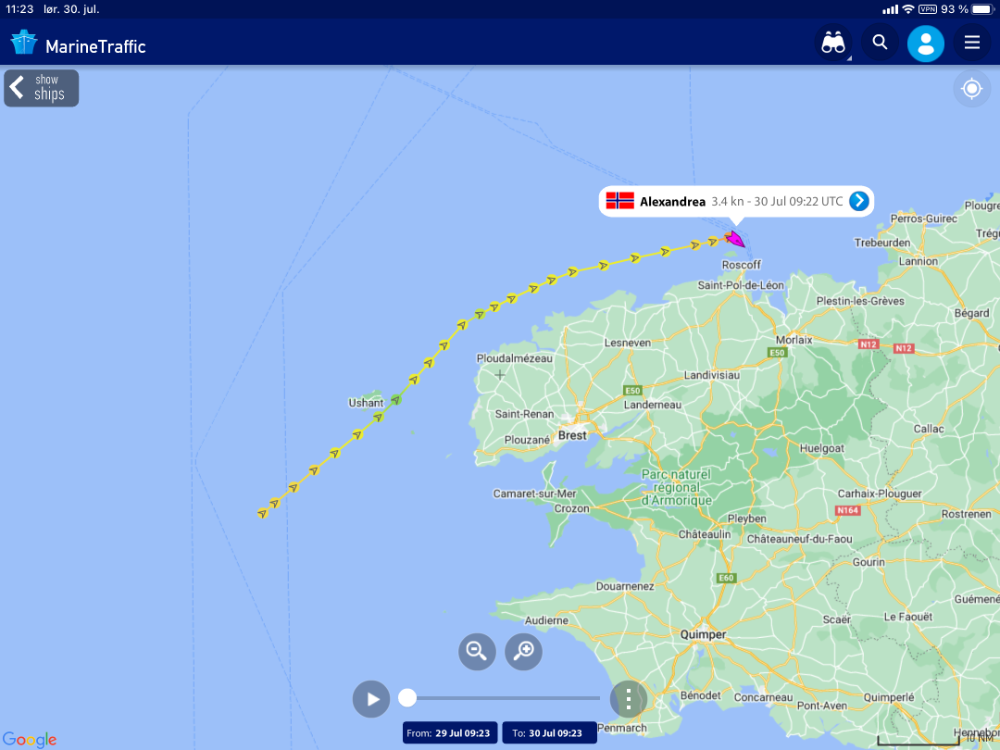Open the hamburger menu
The image size is (1000, 750).
click(x=971, y=43)
